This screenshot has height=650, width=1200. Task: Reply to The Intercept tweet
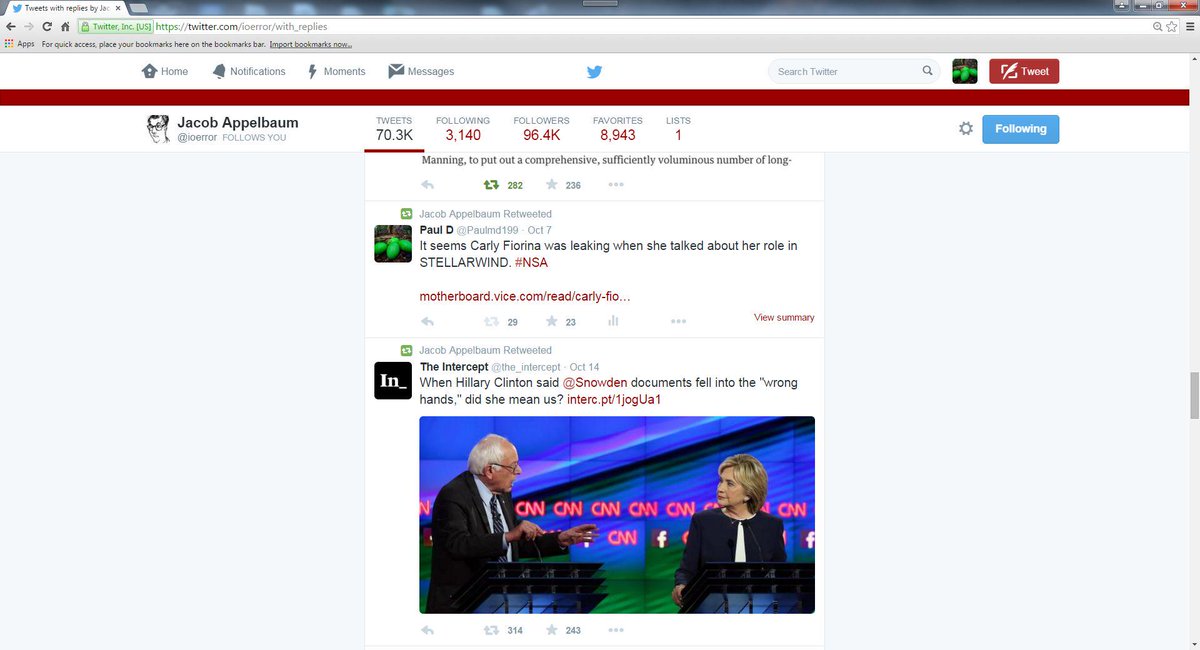(427, 631)
